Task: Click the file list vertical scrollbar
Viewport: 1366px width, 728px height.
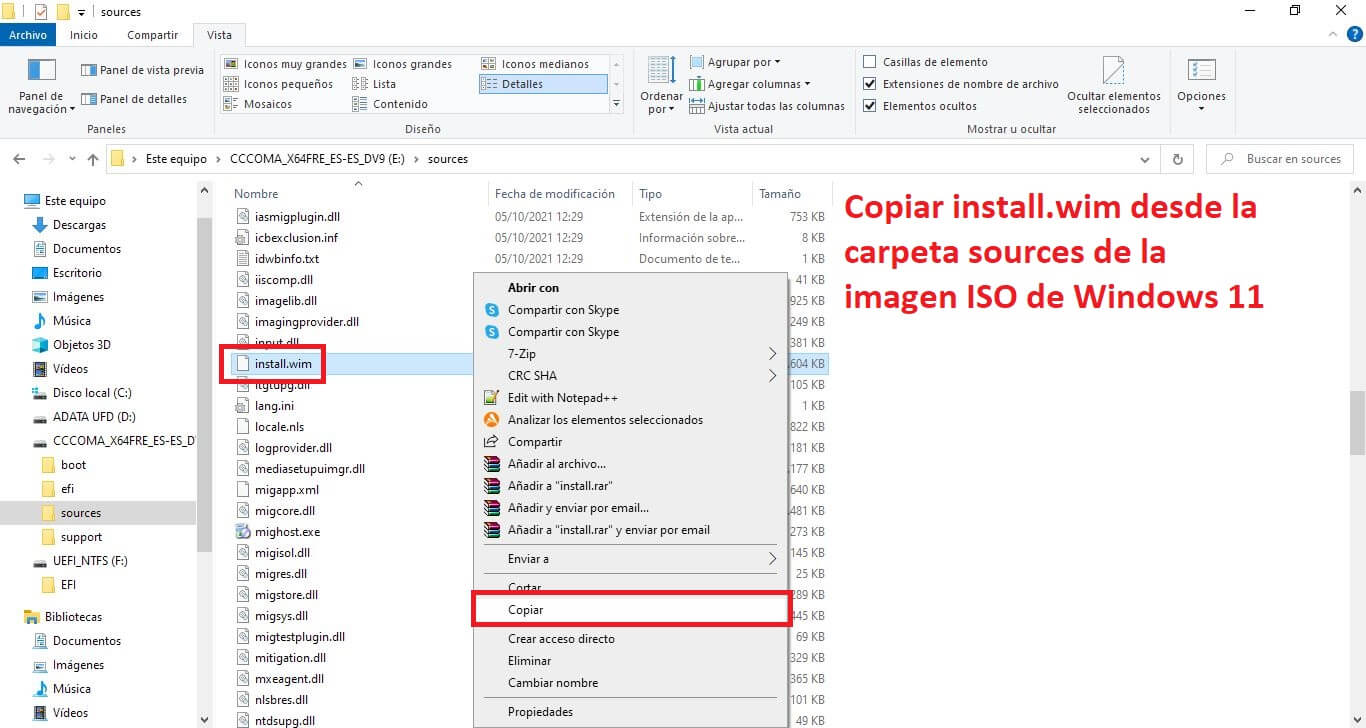Action: pyautogui.click(x=1357, y=422)
